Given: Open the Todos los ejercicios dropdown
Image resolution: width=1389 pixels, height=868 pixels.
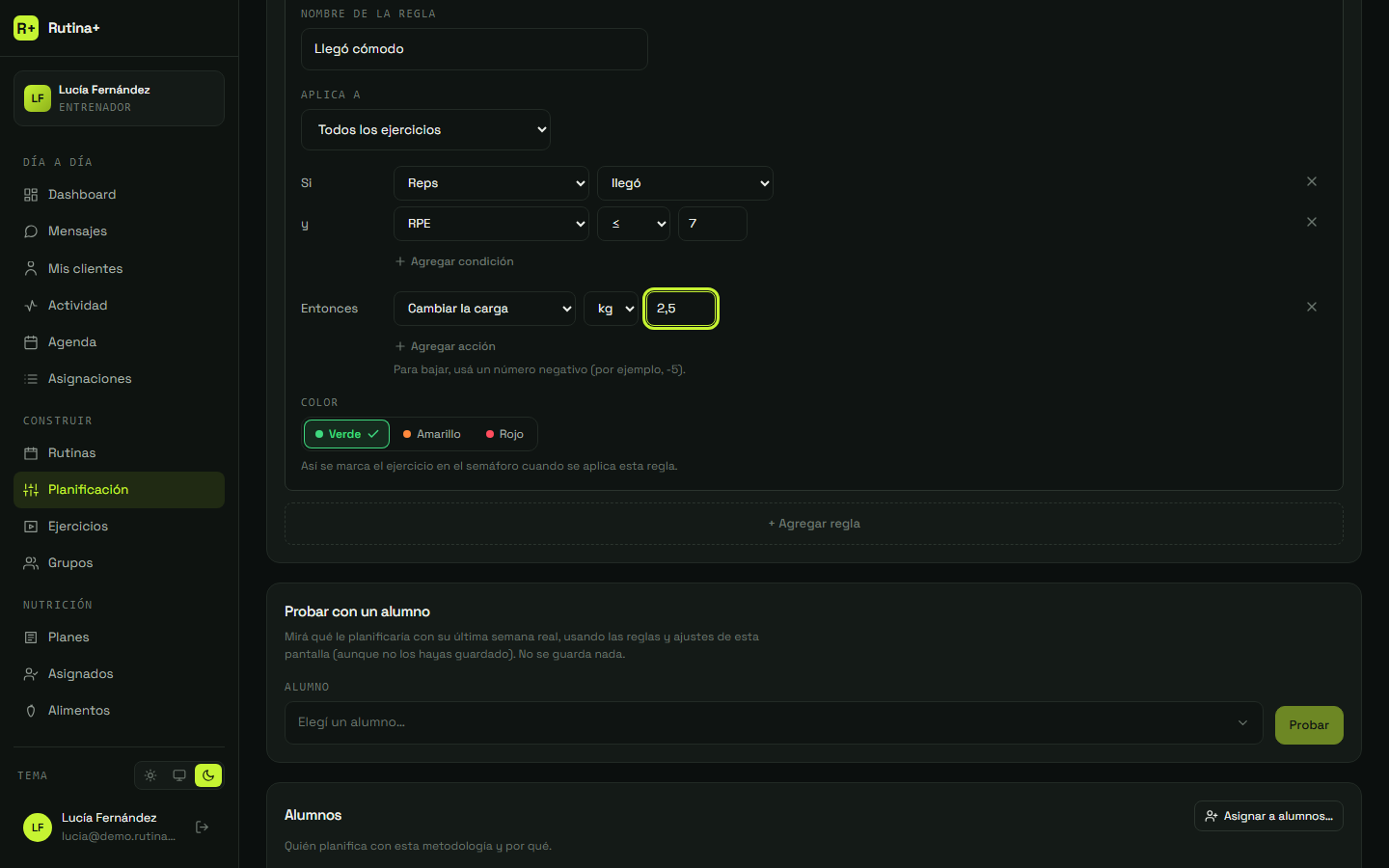Looking at the screenshot, I should click(x=425, y=130).
